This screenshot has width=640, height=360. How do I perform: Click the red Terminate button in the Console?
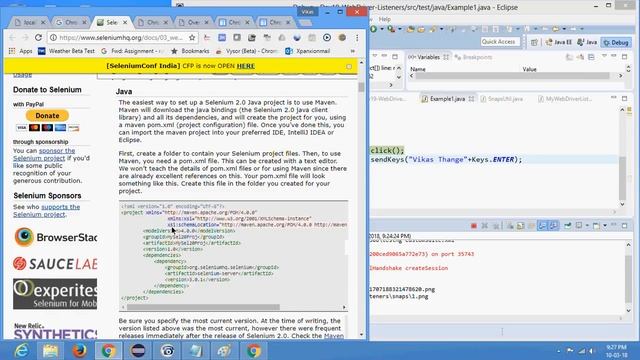point(473,225)
